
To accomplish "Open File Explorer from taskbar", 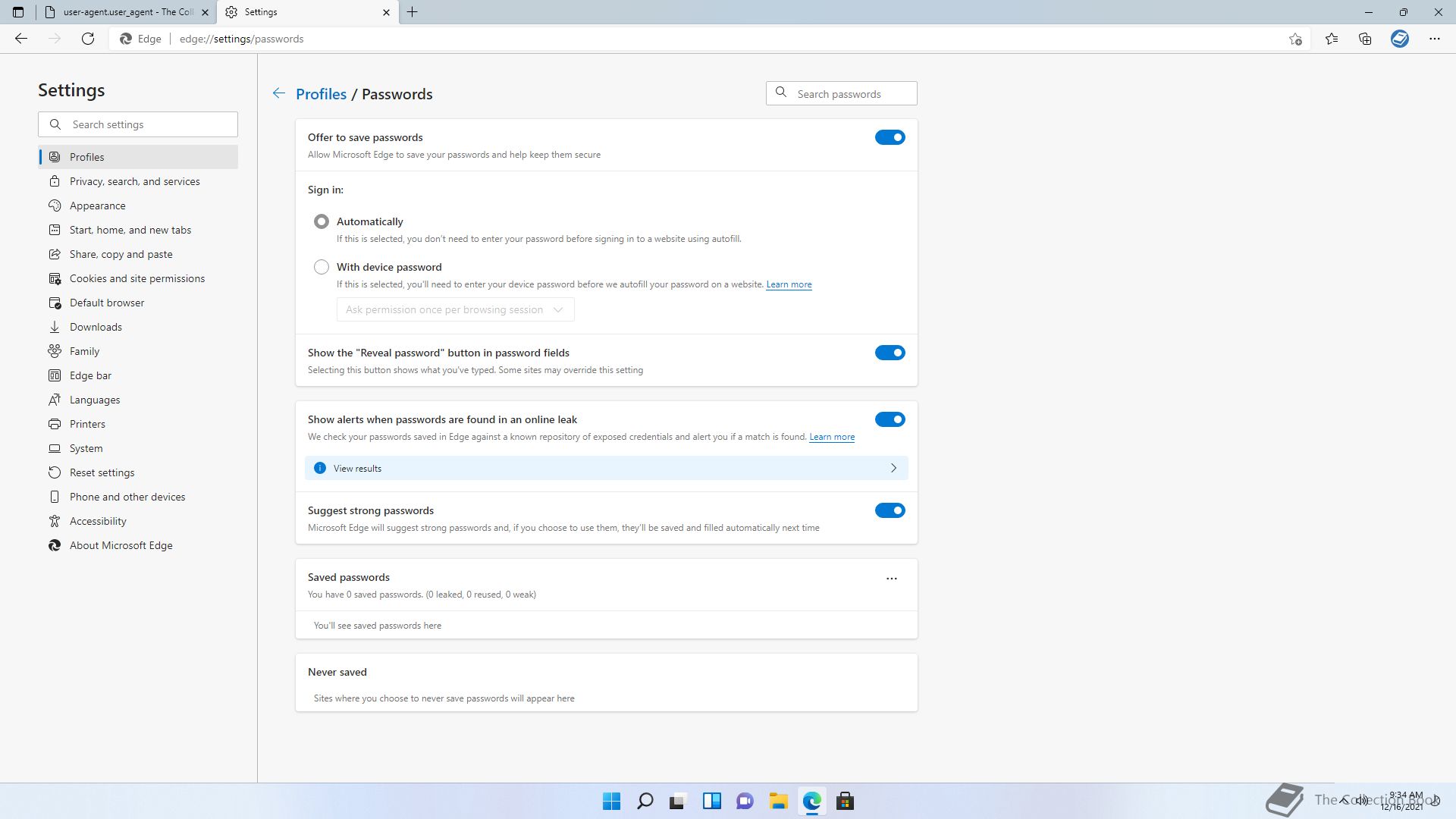I will [778, 801].
